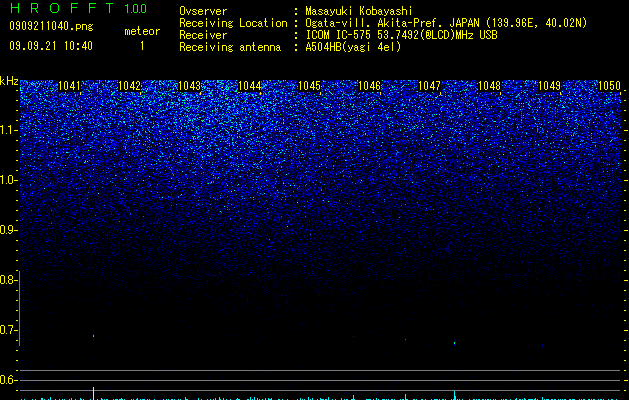This screenshot has width=629, height=400.
Task: Click the bright meteor echo dot near 0.7 kHz
Action: (93, 335)
